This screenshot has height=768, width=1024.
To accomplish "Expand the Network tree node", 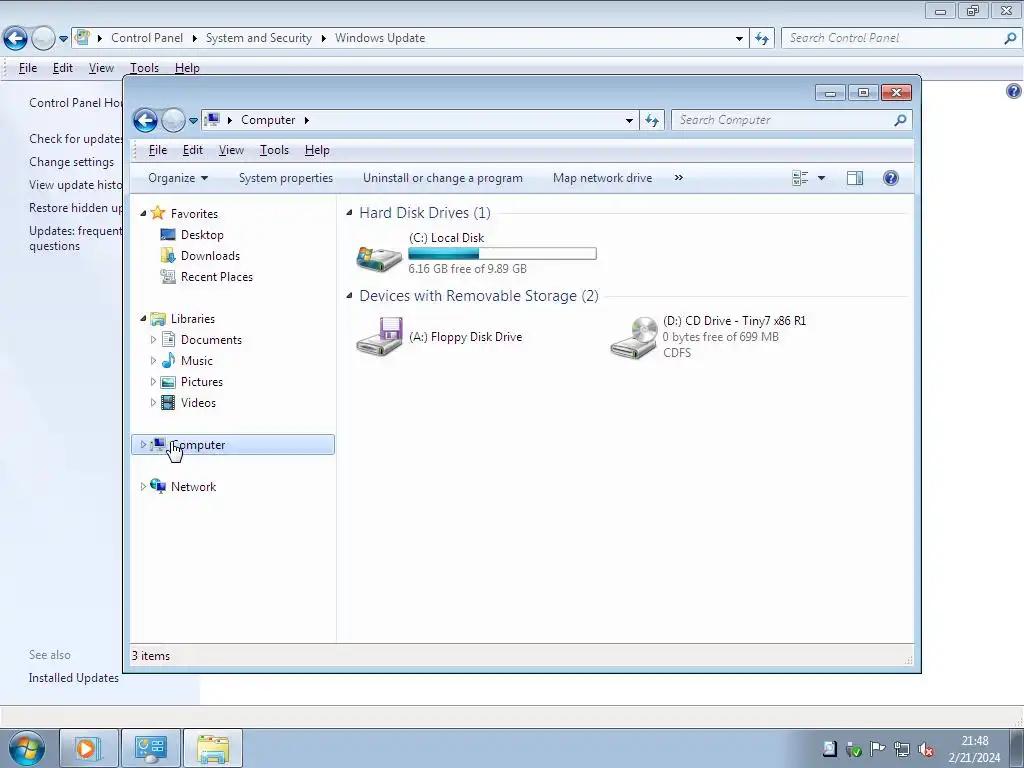I will [143, 487].
